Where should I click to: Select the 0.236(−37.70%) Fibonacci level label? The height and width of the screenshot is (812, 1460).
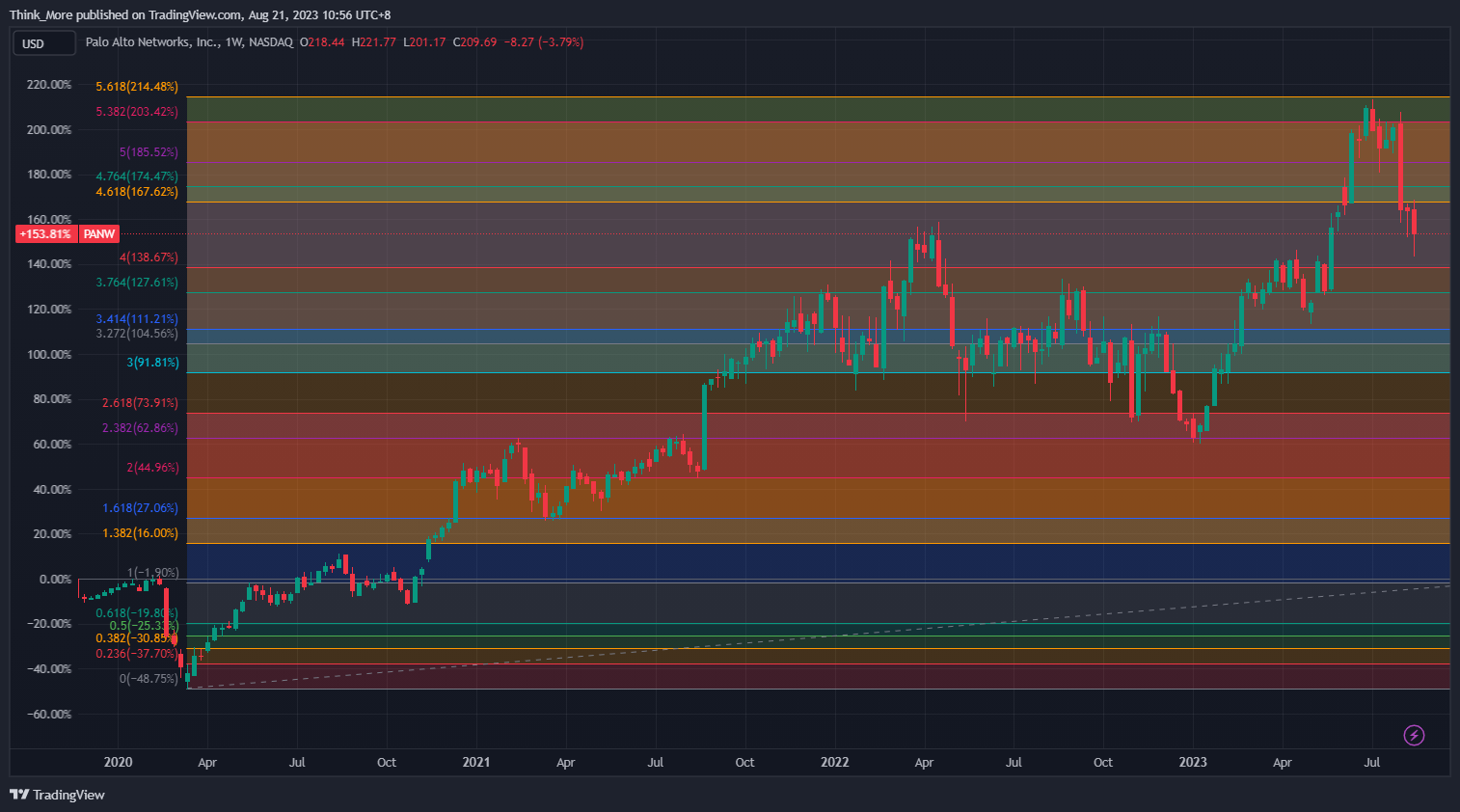click(137, 654)
